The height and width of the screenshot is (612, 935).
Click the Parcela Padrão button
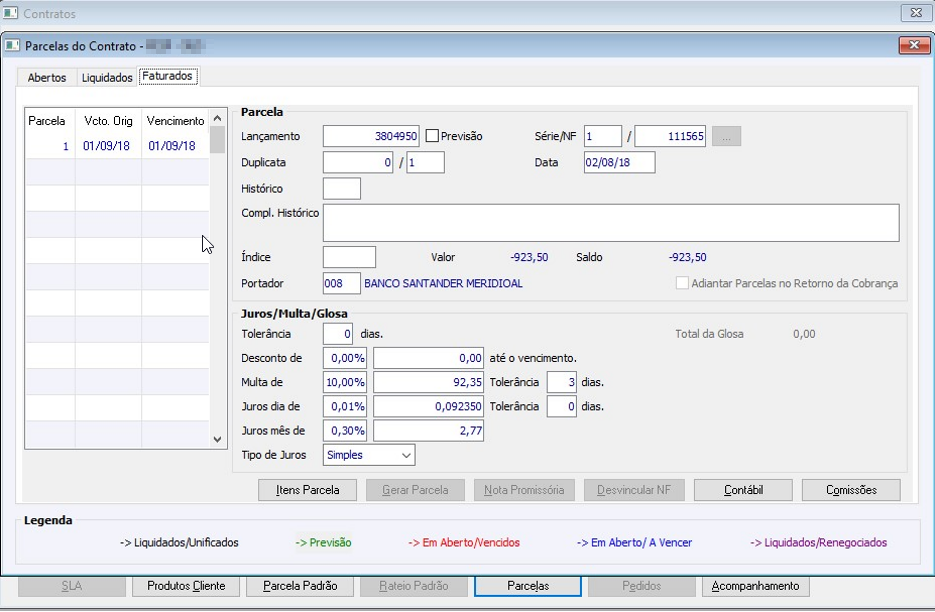coord(300,586)
